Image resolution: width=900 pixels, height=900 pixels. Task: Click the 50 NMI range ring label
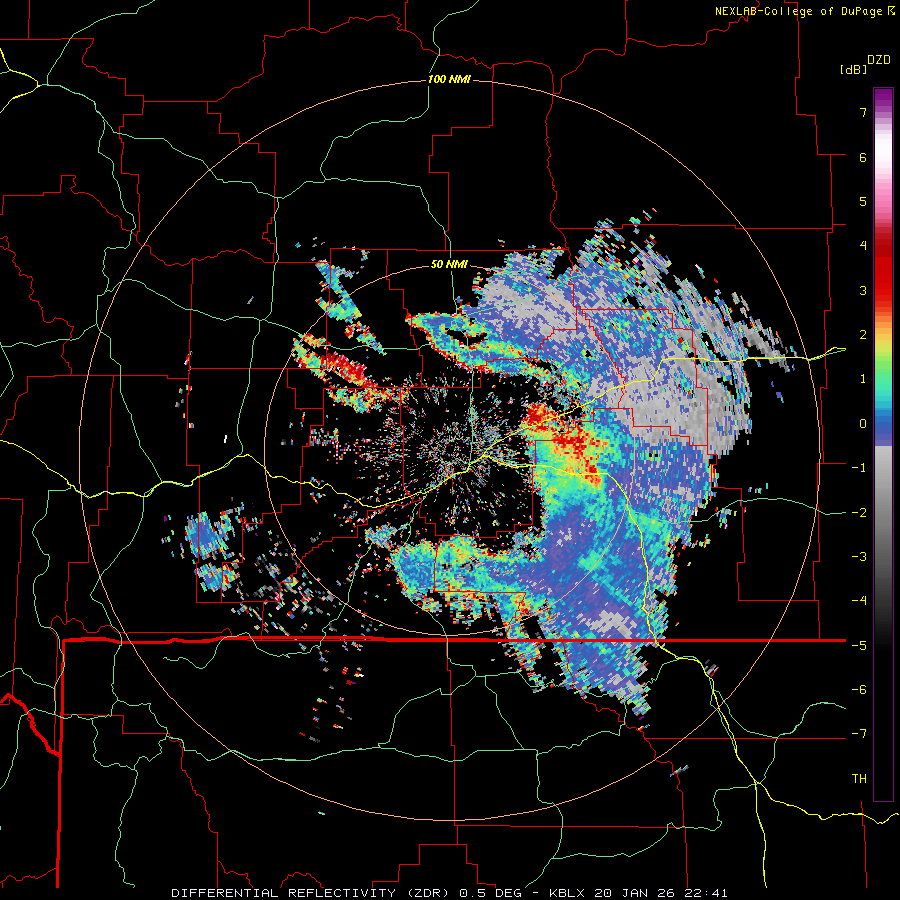tap(449, 264)
